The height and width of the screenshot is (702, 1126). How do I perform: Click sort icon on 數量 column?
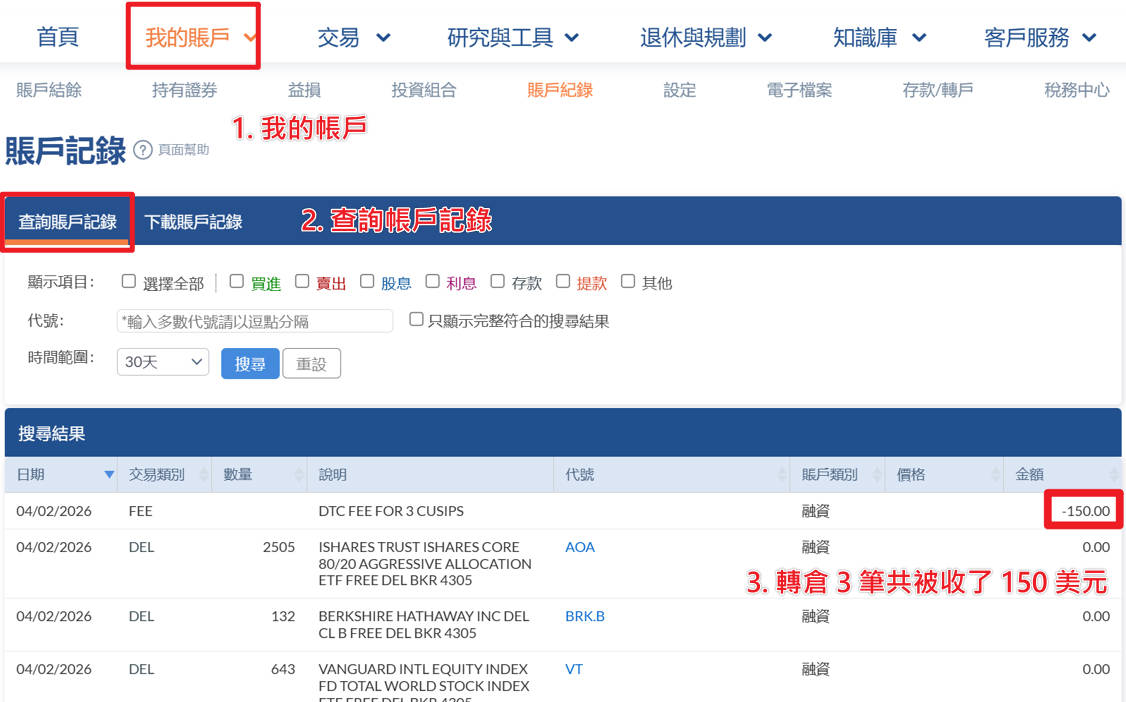[298, 475]
